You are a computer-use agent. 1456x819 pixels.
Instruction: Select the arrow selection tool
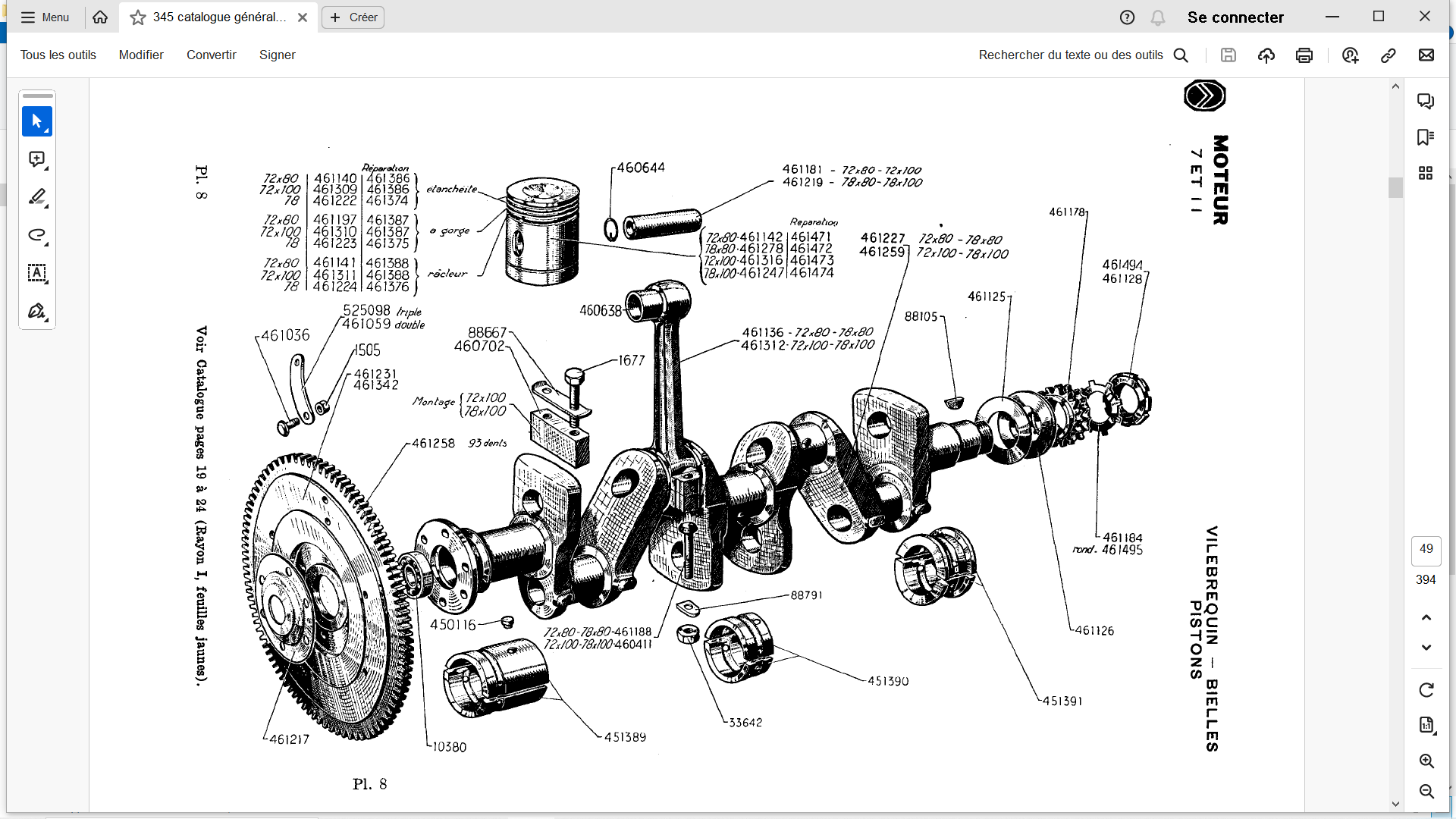pyautogui.click(x=36, y=121)
